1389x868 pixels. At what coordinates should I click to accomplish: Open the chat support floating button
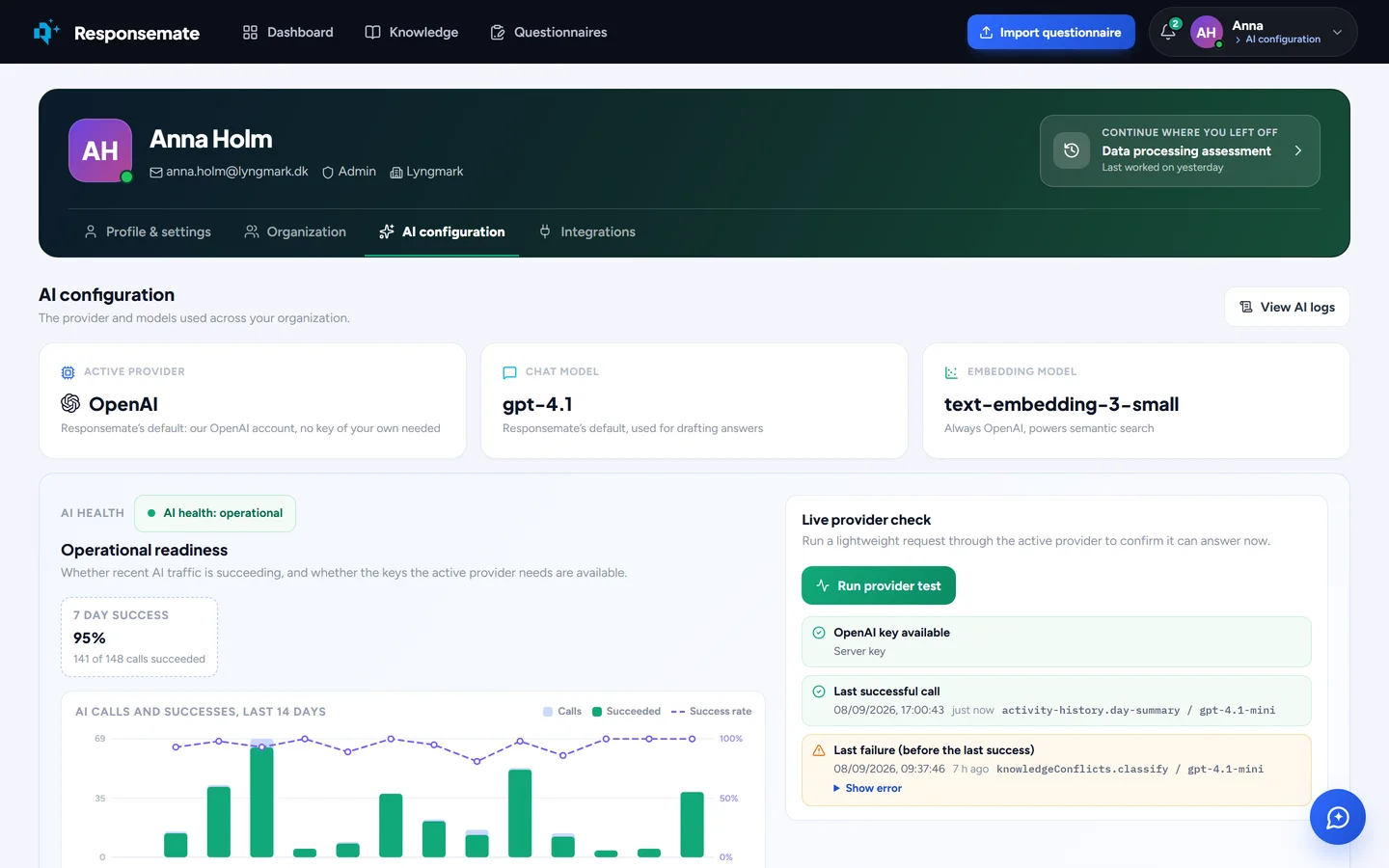[x=1337, y=817]
